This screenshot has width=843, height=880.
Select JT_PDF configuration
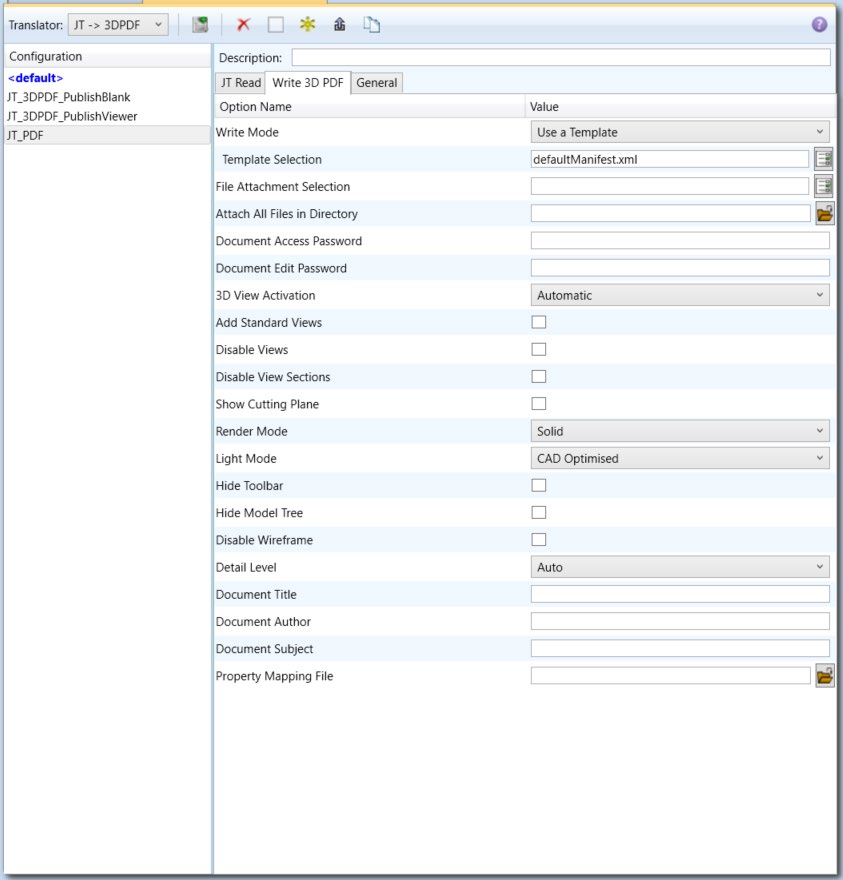click(x=107, y=135)
